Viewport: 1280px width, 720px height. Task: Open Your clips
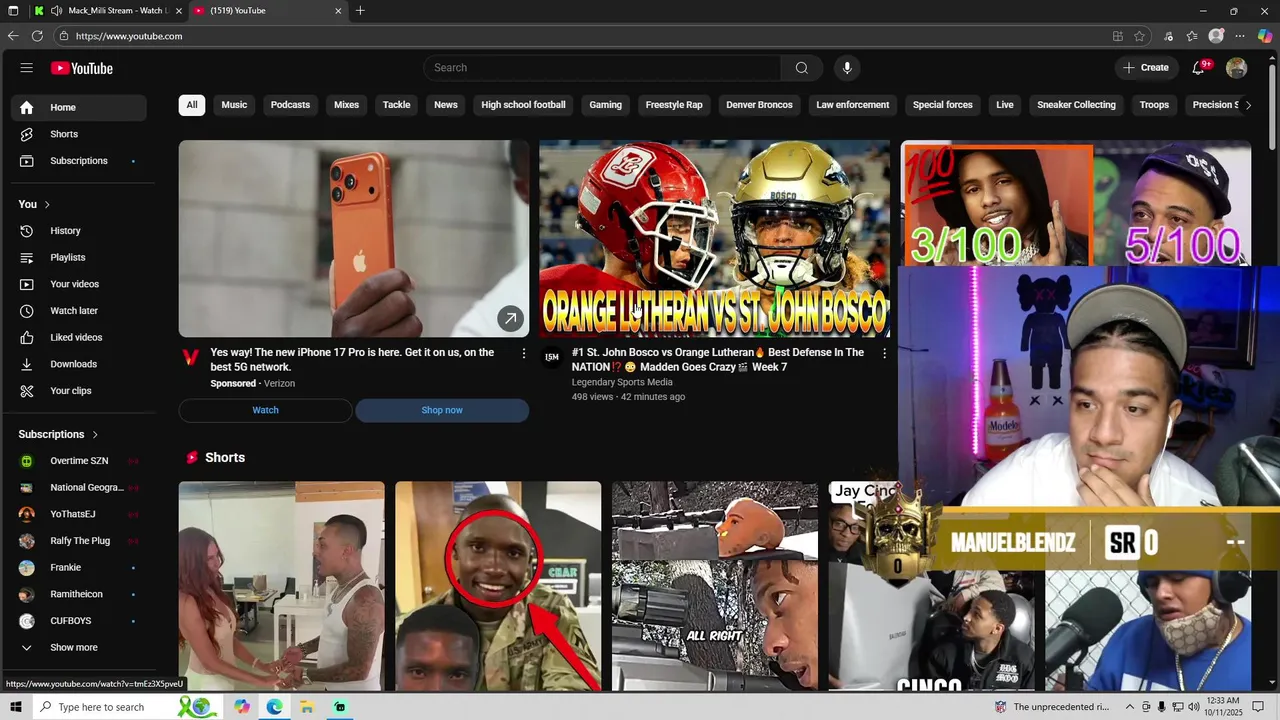[x=79, y=391]
